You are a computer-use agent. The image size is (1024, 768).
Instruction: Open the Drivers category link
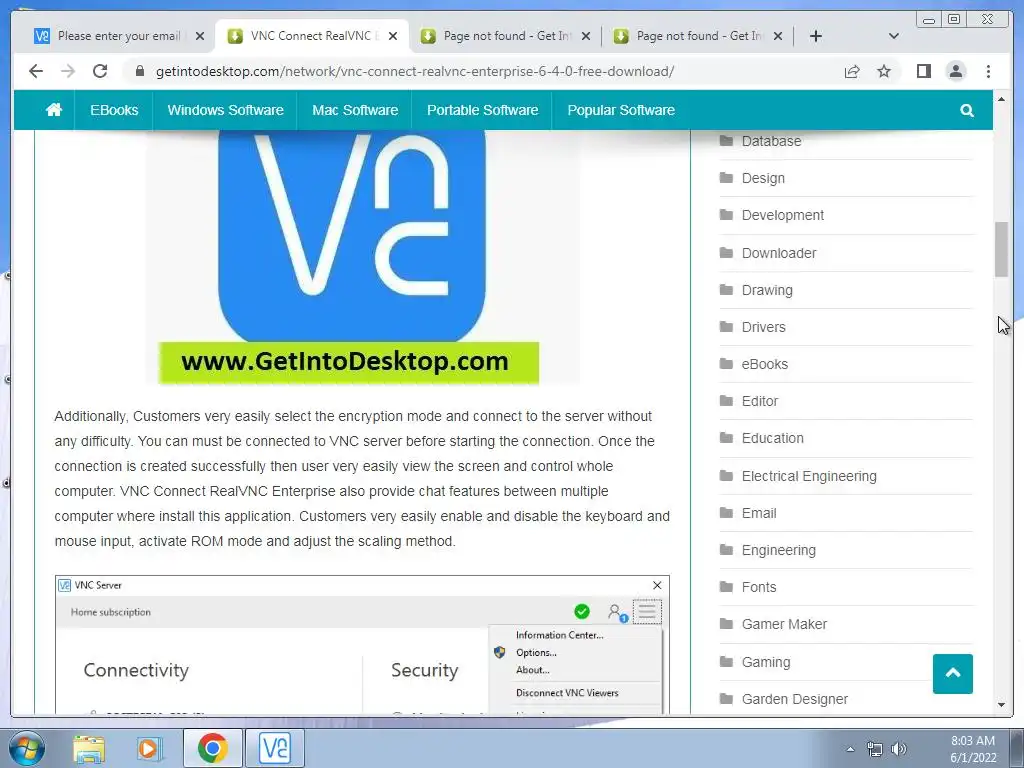coord(763,327)
